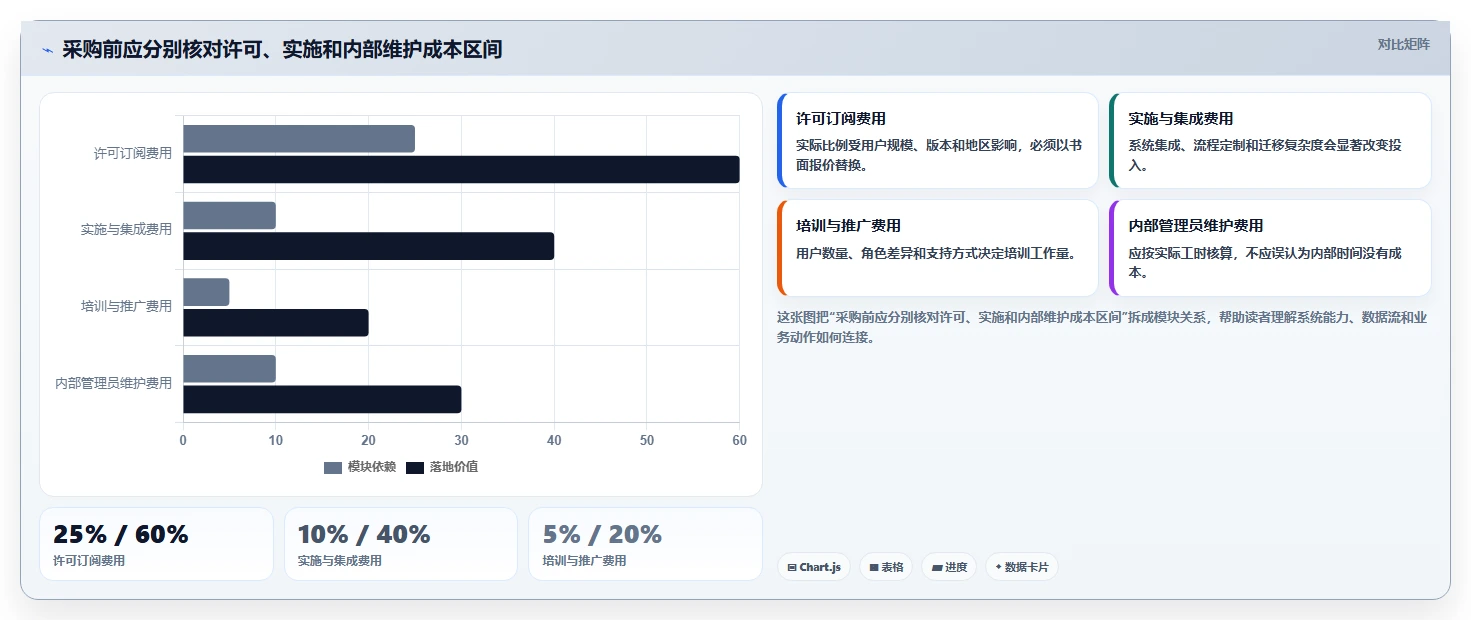Click the dark 许可订阅费用 bar at 60
Screen dimensions: 1471x620
point(461,169)
